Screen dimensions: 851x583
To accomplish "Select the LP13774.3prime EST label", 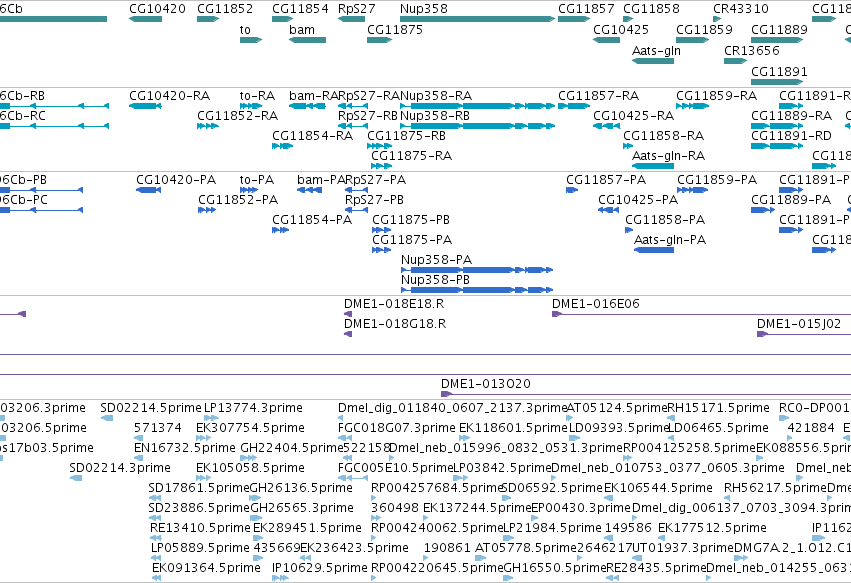I will coord(253,408).
